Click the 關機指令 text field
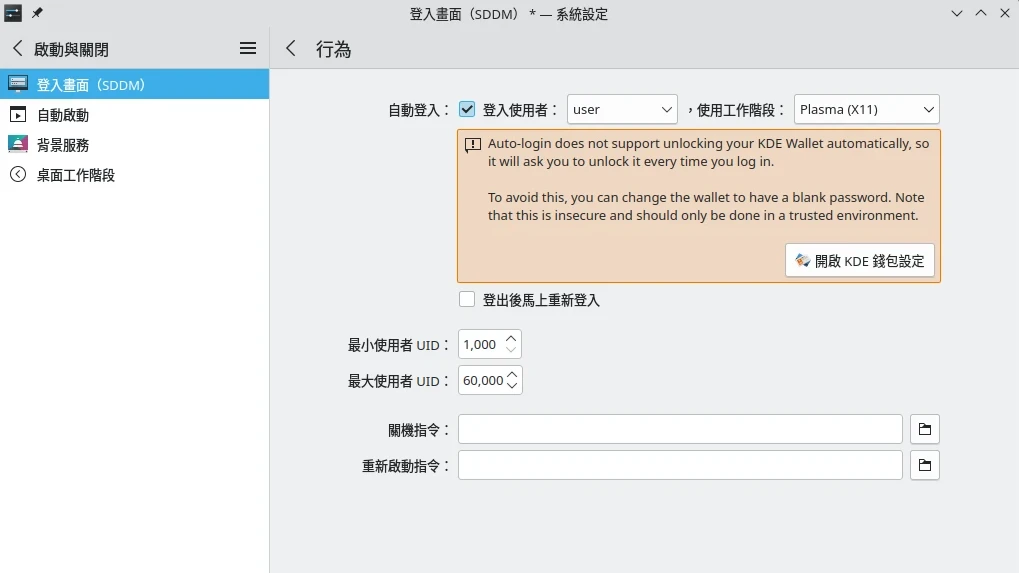Viewport: 1019px width, 573px height. pyautogui.click(x=680, y=429)
